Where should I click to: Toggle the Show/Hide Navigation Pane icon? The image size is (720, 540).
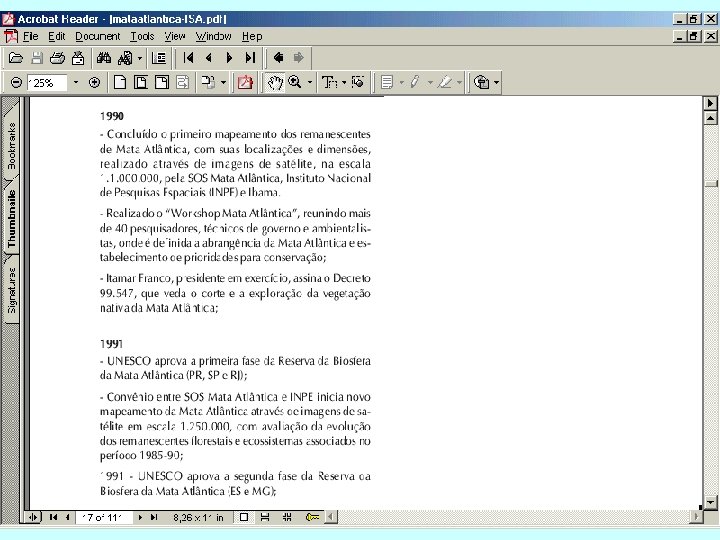(159, 58)
